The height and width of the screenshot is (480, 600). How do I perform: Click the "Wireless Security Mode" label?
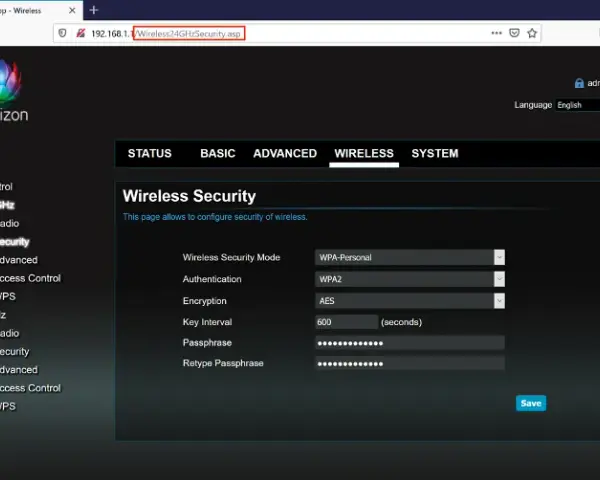pos(232,257)
